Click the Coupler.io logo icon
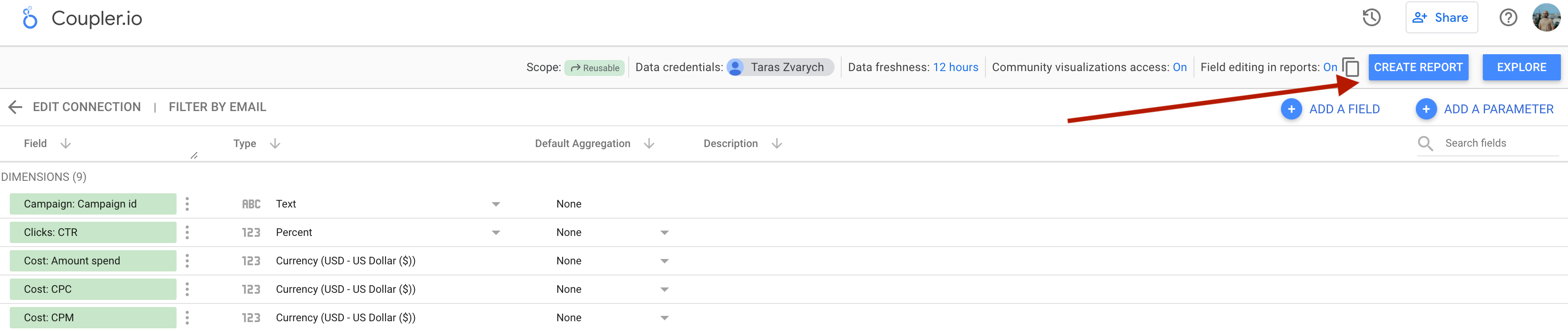The image size is (1568, 331). coord(28,18)
